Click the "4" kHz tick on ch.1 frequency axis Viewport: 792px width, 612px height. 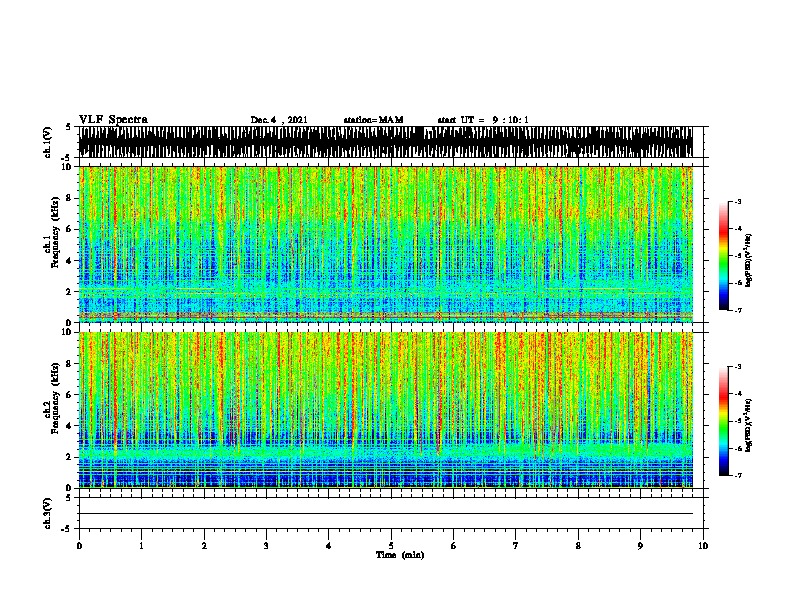(69, 261)
